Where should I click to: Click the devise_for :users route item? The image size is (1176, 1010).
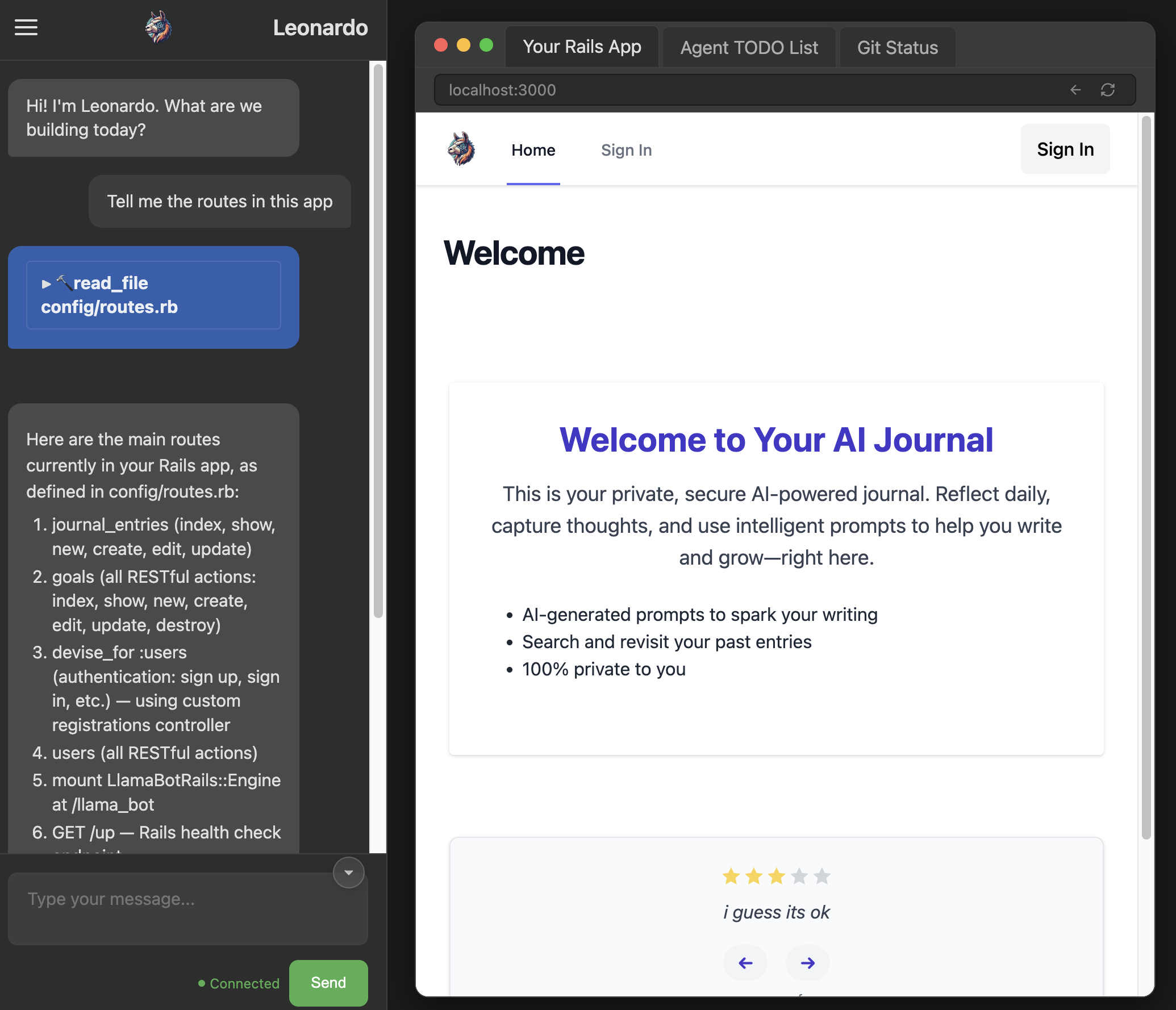(x=166, y=688)
